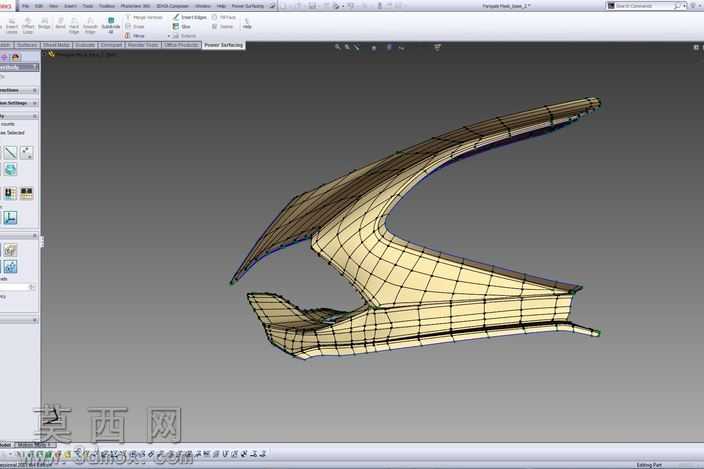704x469 pixels.
Task: Open the Power Surfacing menu
Action: click(248, 6)
